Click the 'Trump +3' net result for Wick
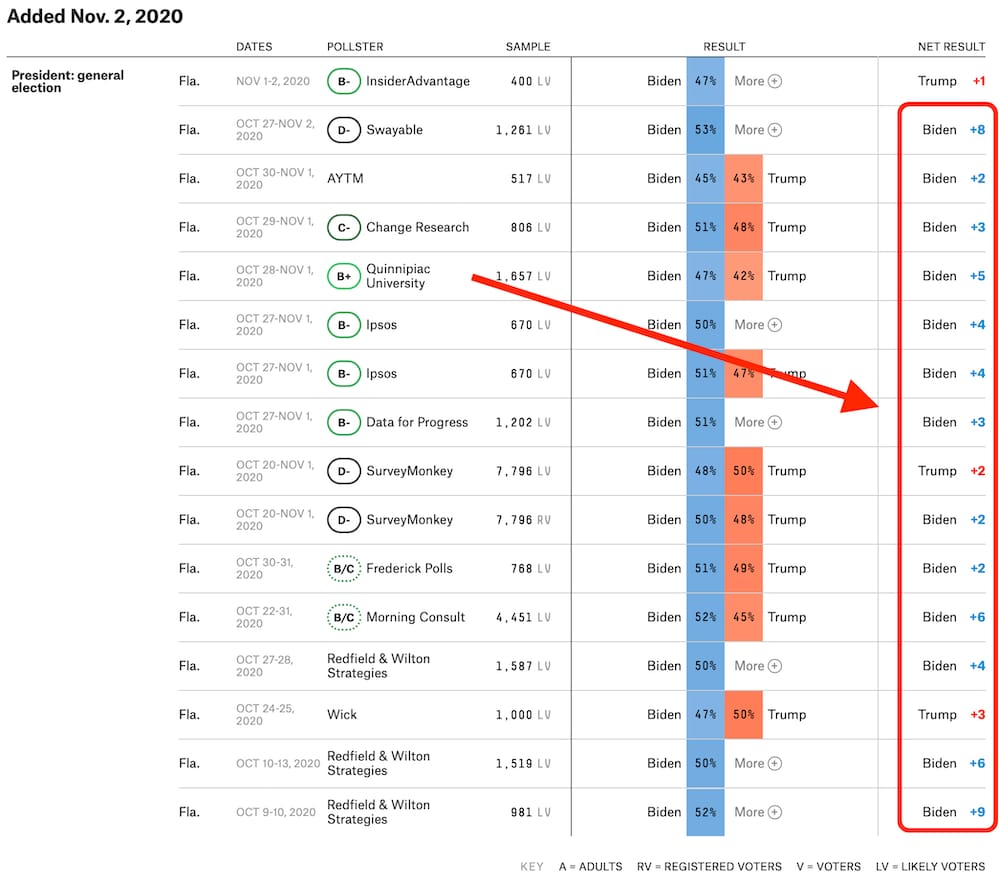 952,715
